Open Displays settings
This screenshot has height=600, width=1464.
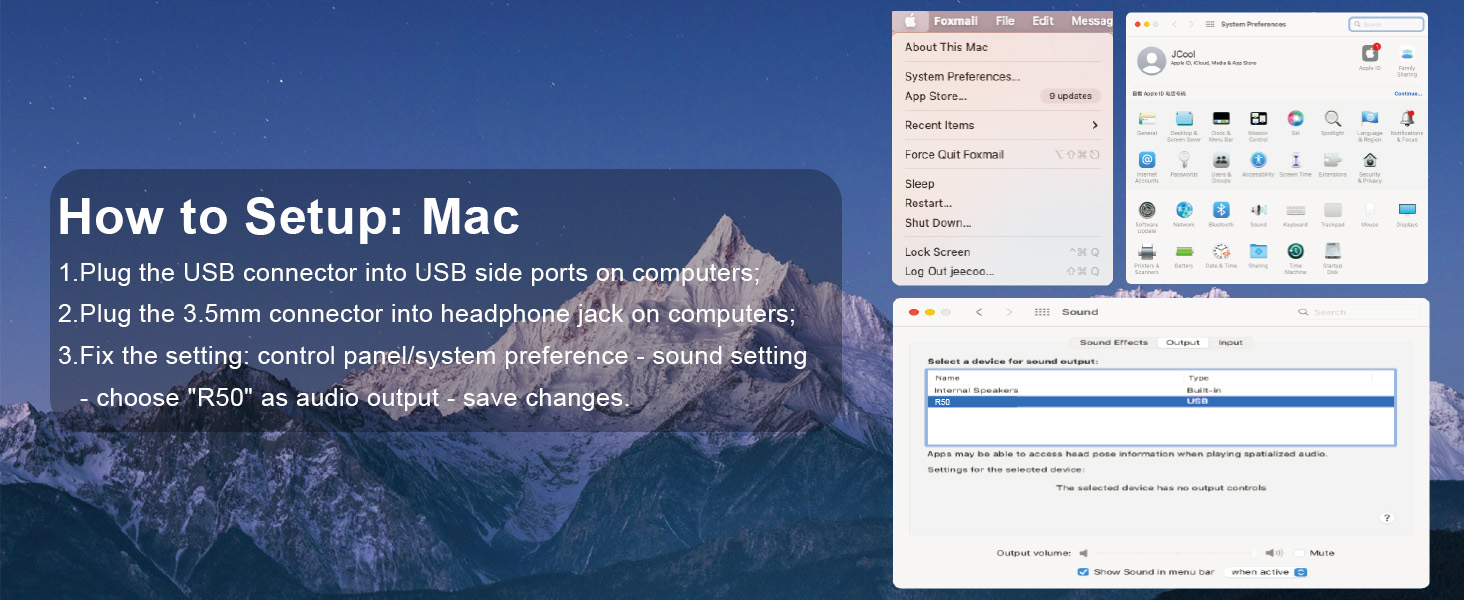coord(1408,212)
